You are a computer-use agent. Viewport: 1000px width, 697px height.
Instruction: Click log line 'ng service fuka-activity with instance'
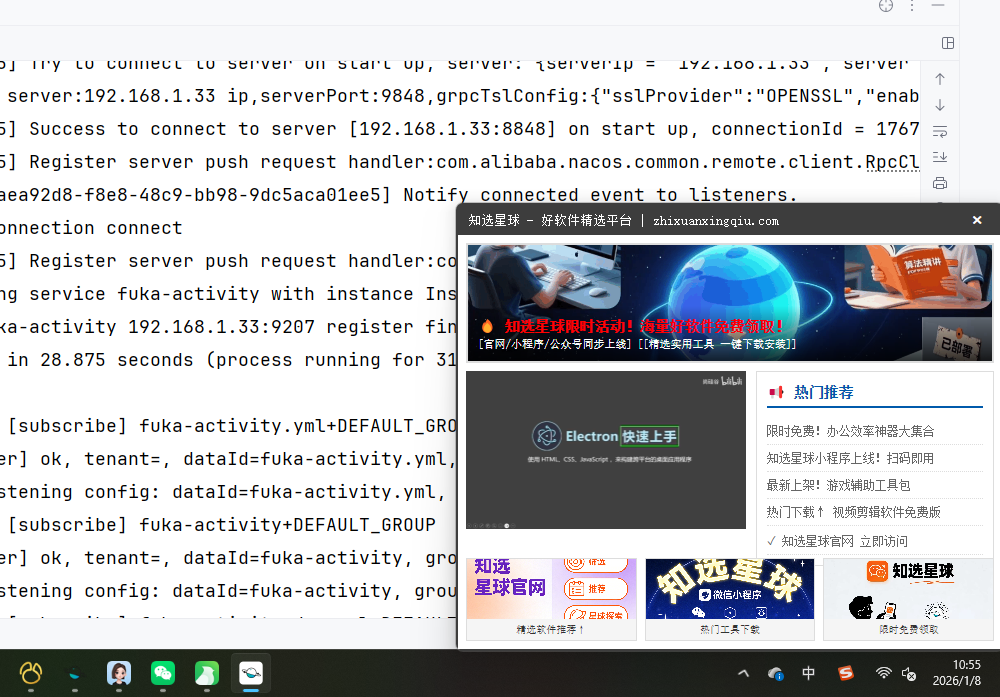pyautogui.click(x=228, y=293)
